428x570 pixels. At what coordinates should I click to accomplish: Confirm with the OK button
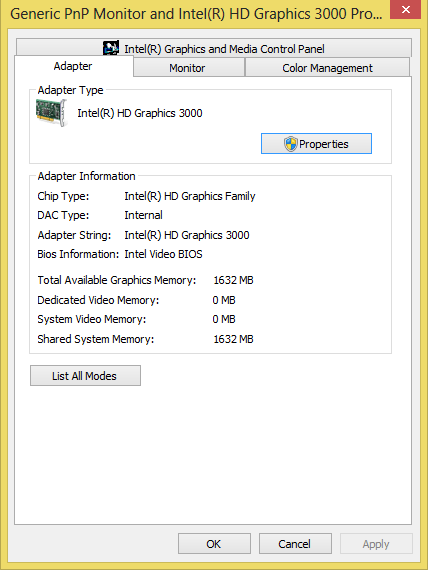[214, 544]
